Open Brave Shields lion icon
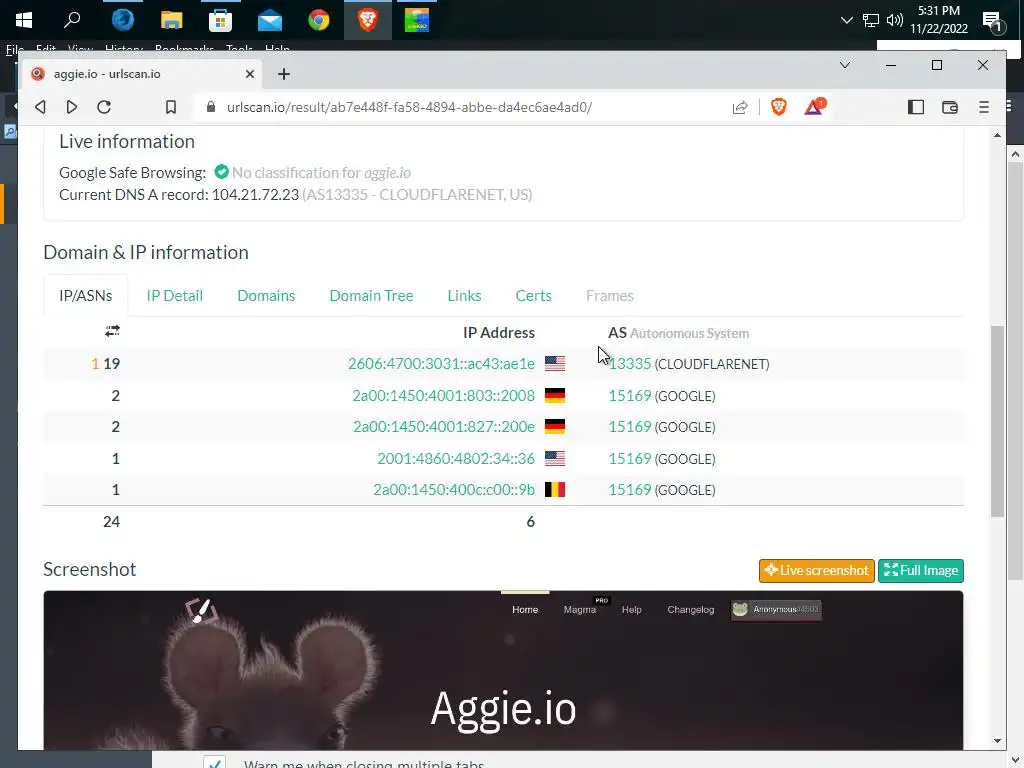This screenshot has width=1024, height=768. (x=778, y=106)
